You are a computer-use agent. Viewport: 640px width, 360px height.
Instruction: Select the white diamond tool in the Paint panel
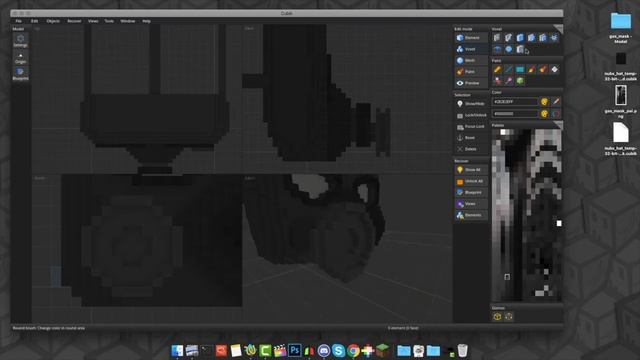point(554,69)
